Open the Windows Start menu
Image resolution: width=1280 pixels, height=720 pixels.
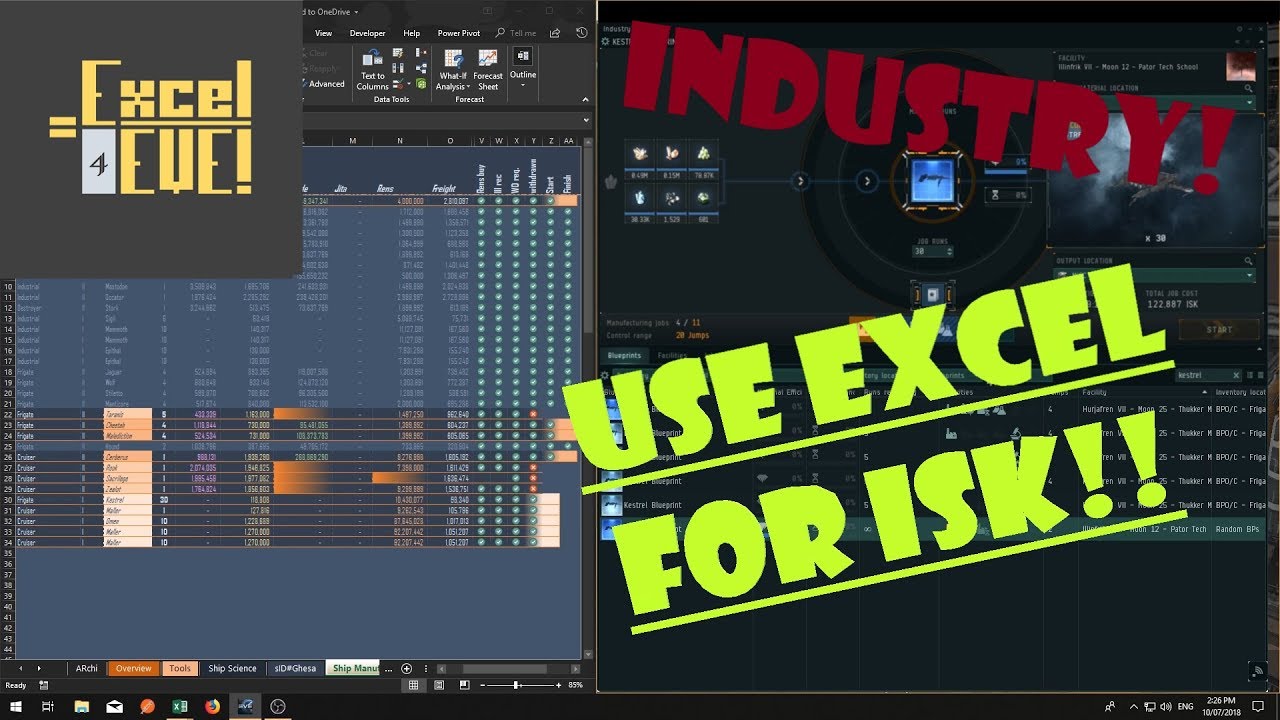[x=16, y=707]
